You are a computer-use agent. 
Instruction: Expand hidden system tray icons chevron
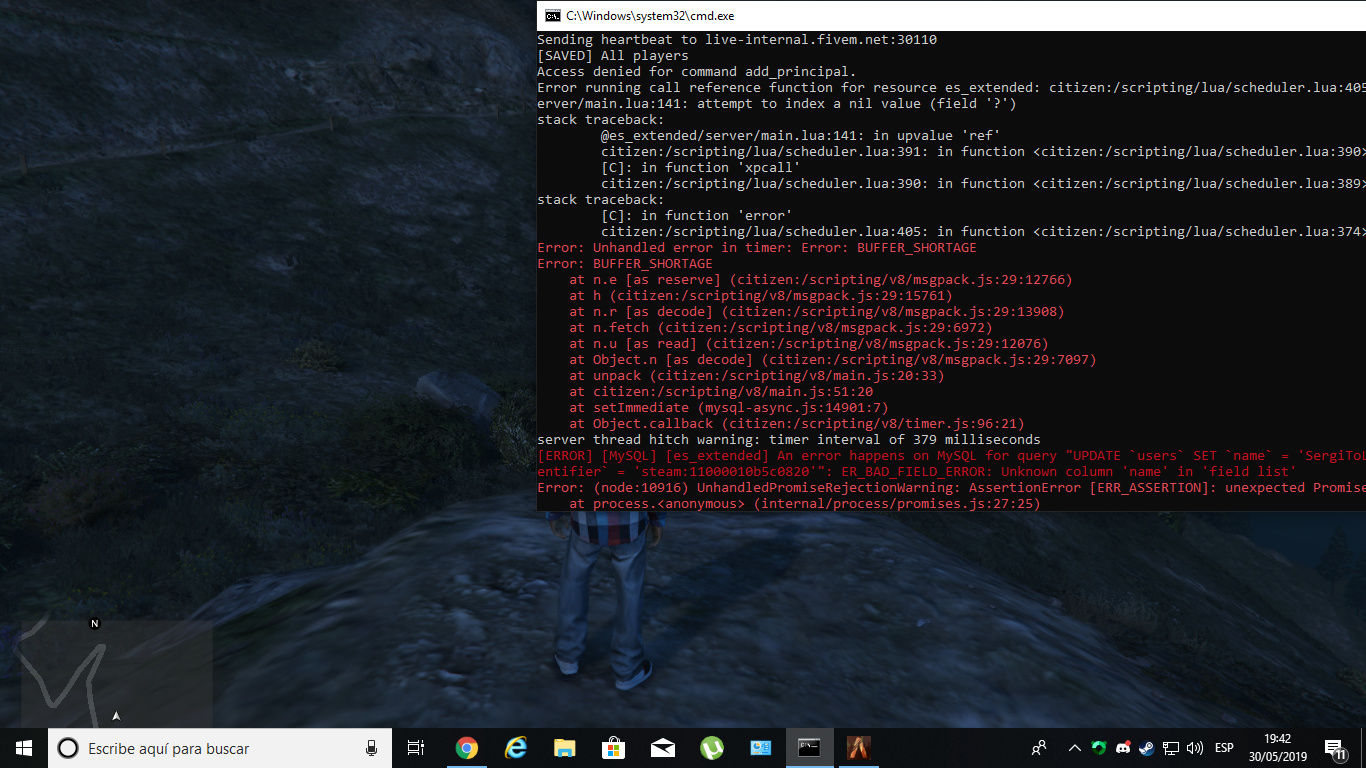click(x=1075, y=748)
